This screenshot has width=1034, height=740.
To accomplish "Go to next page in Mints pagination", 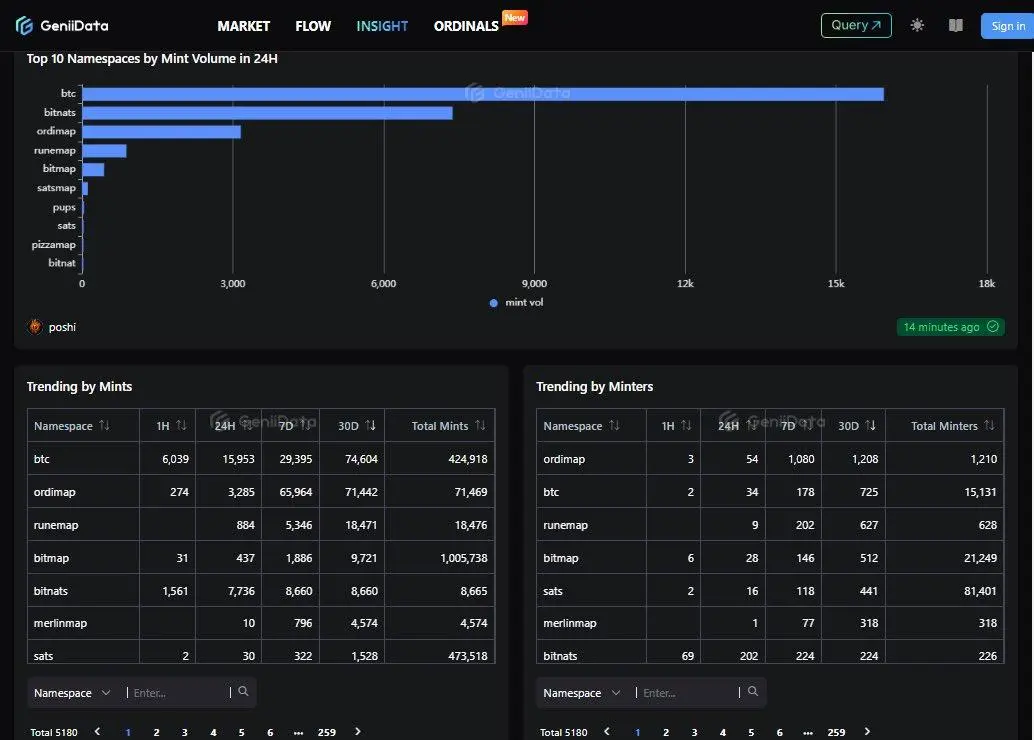I will coord(358,731).
